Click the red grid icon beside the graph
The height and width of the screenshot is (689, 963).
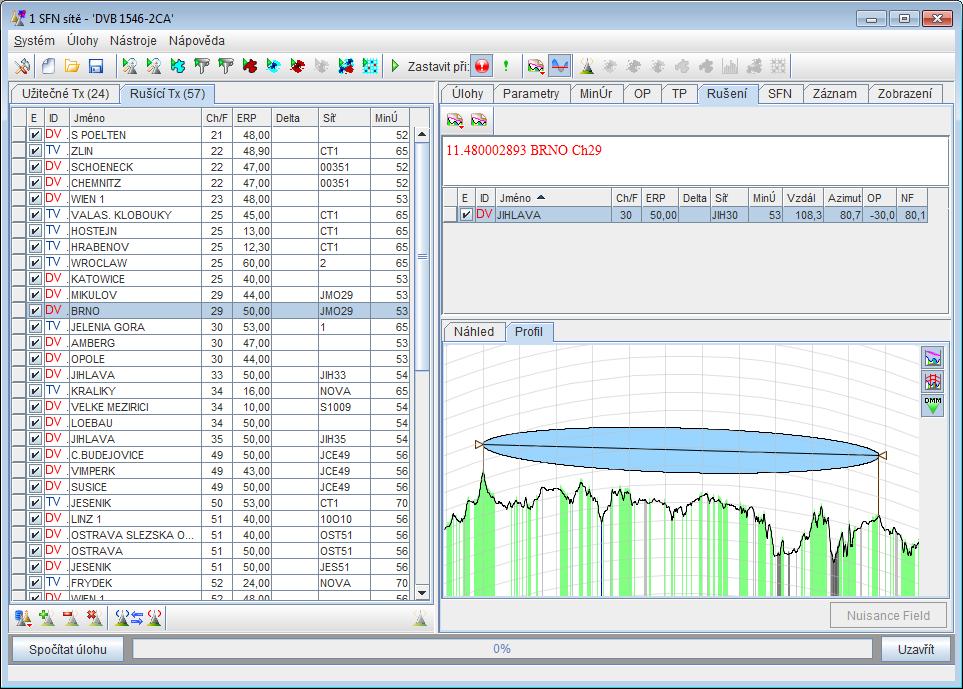point(932,382)
